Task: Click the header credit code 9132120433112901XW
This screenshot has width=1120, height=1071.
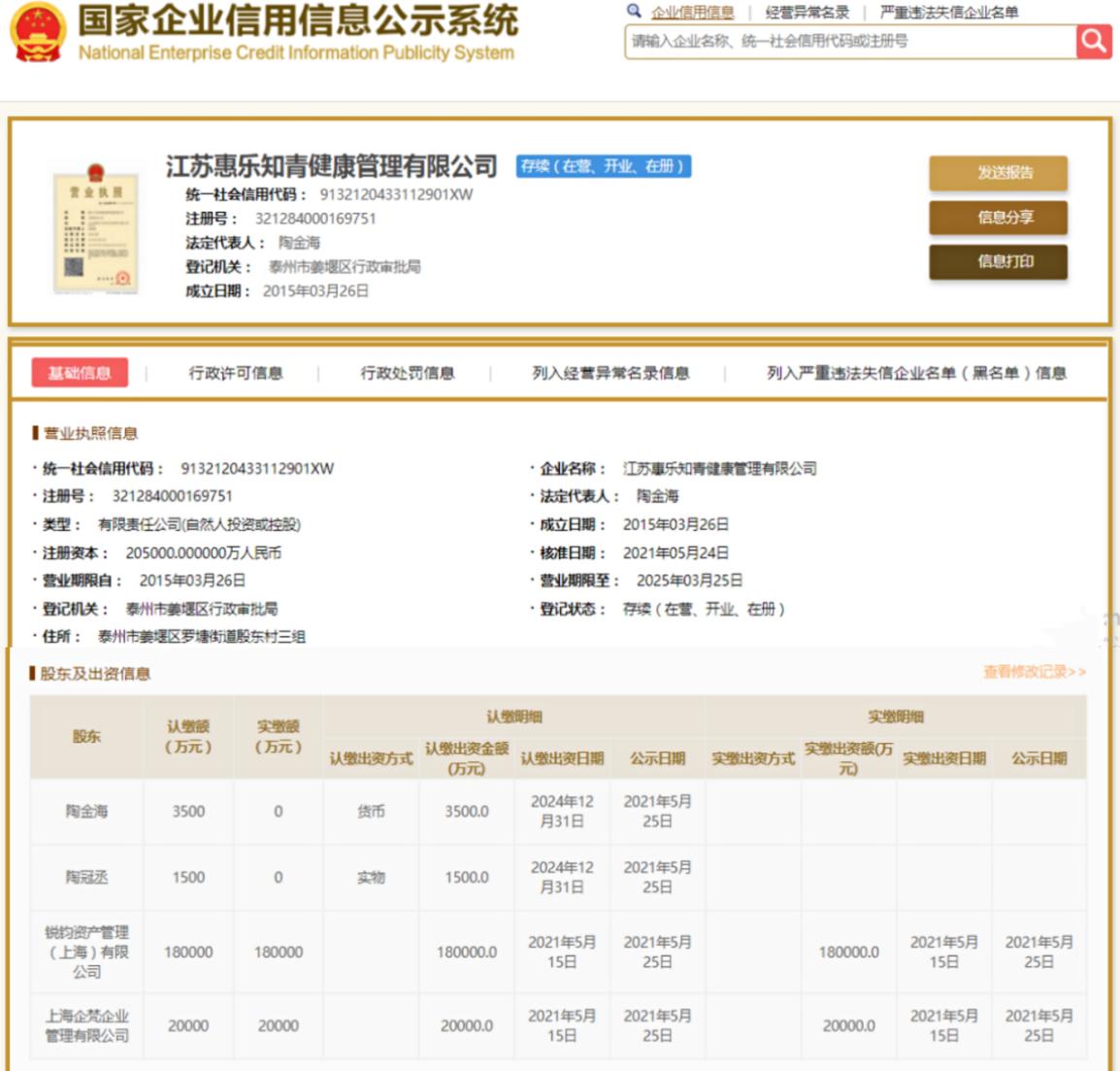Action: pyautogui.click(x=396, y=194)
